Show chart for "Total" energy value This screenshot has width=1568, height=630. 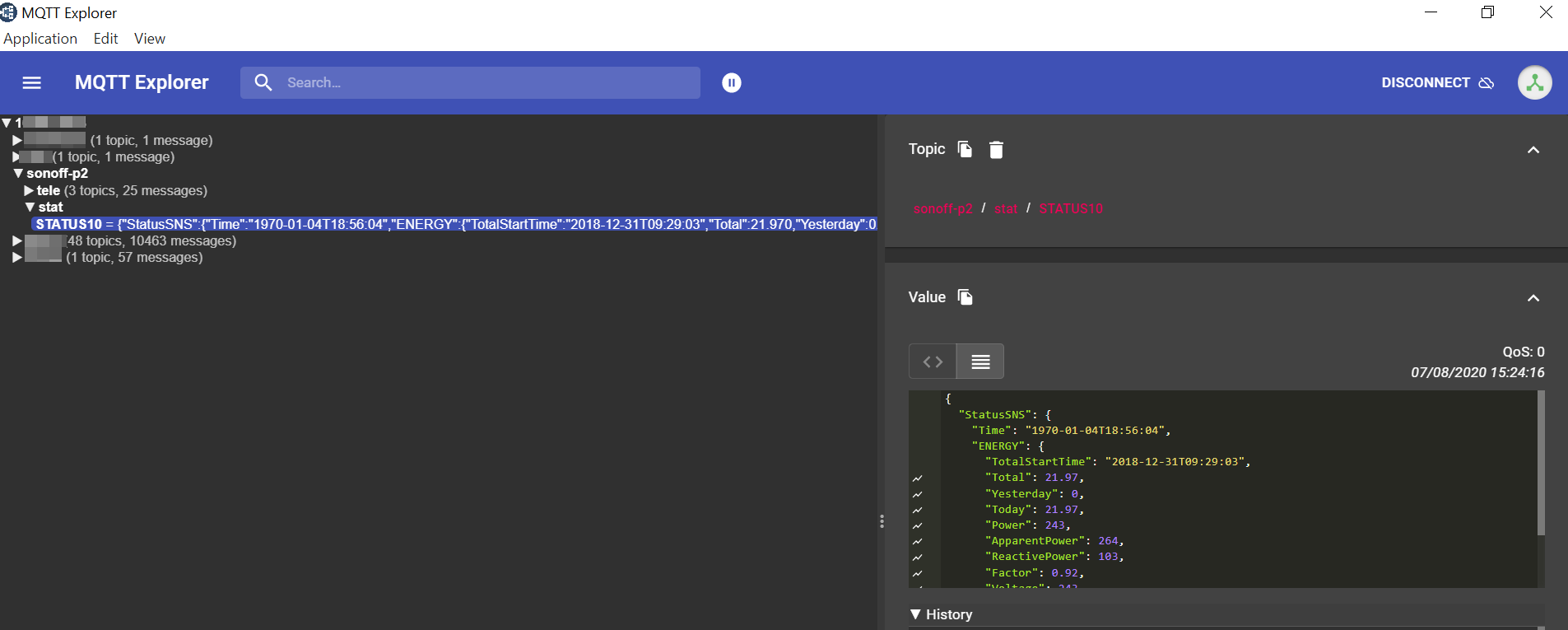click(x=918, y=478)
